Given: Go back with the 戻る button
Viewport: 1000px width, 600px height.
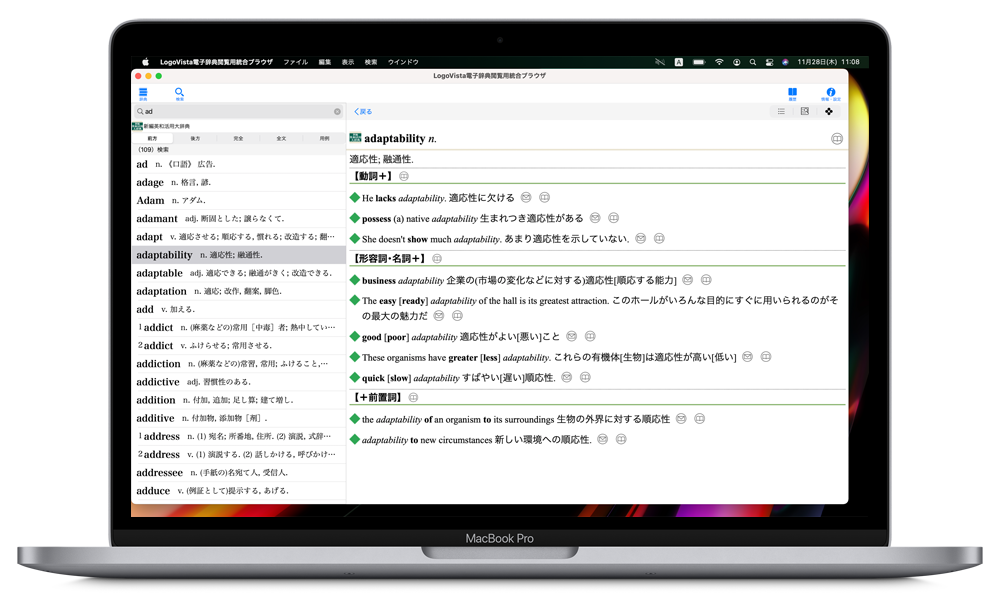Looking at the screenshot, I should pyautogui.click(x=363, y=112).
